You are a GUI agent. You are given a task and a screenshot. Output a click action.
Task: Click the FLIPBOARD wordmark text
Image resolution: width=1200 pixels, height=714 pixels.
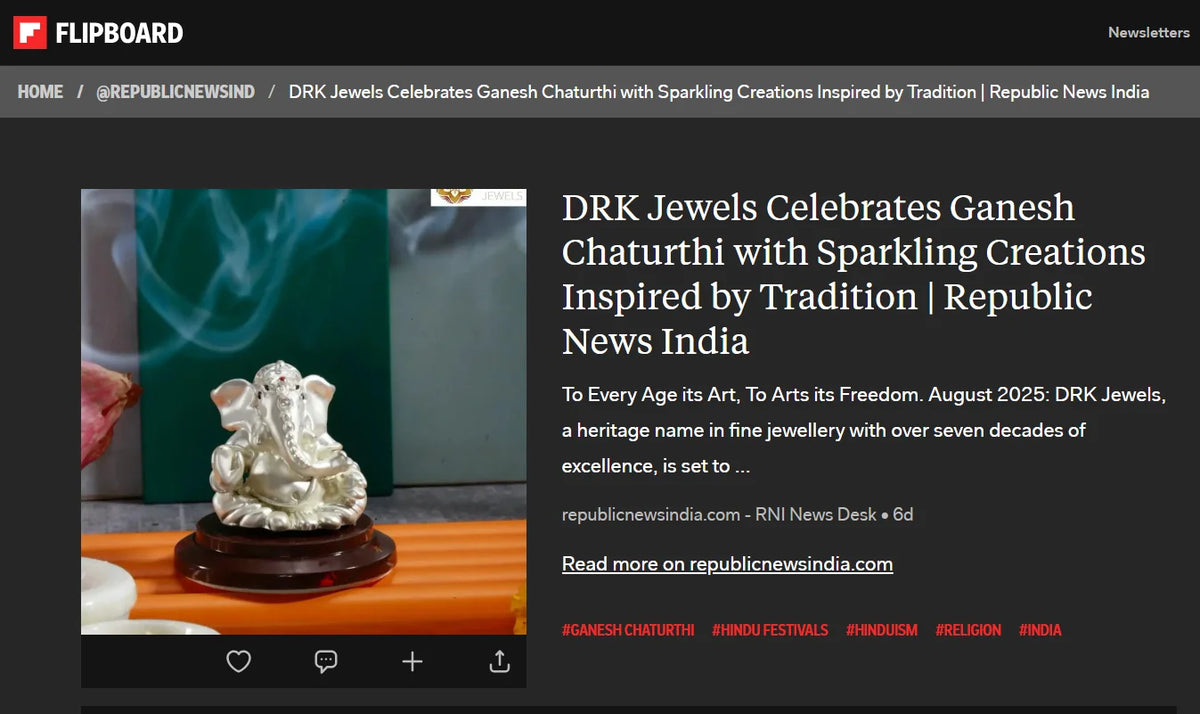pyautogui.click(x=119, y=33)
